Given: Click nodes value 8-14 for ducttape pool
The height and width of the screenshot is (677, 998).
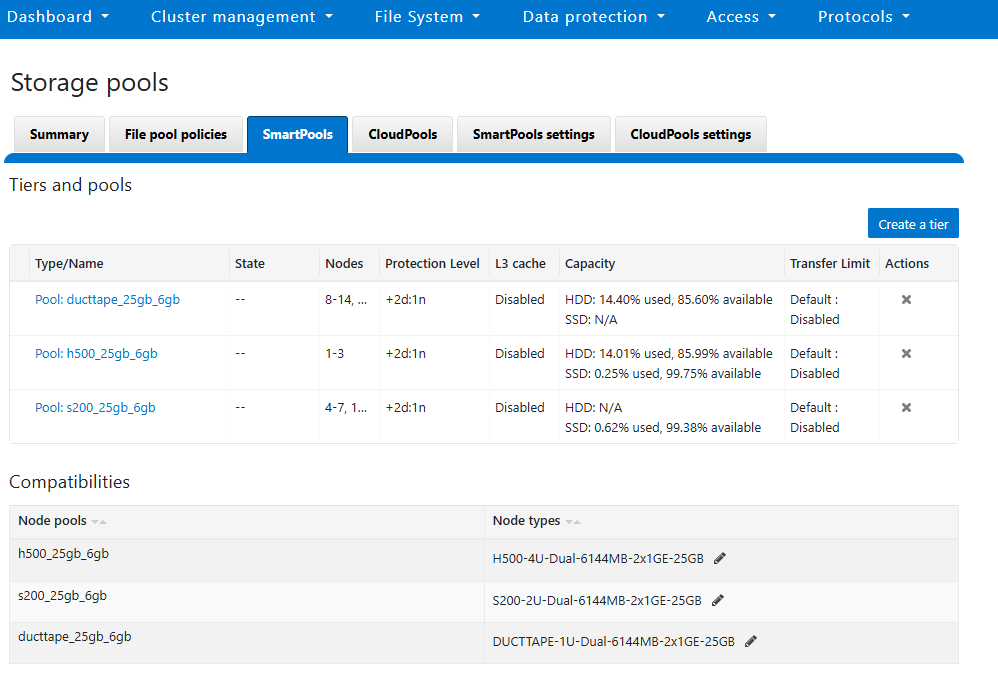Looking at the screenshot, I should pos(346,299).
